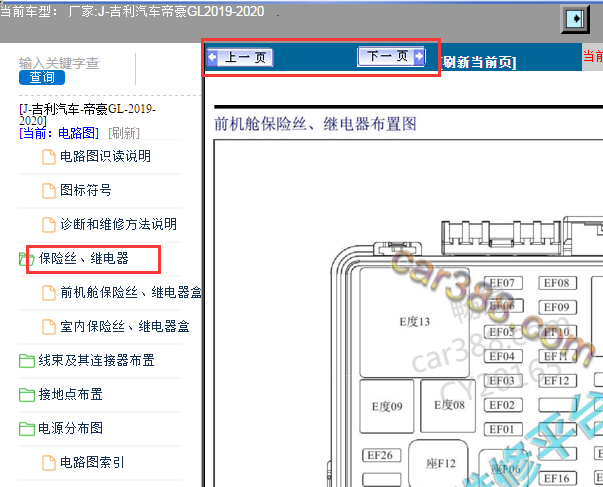Click fuse EF09 in the diagram
The height and width of the screenshot is (487, 603).
click(557, 307)
